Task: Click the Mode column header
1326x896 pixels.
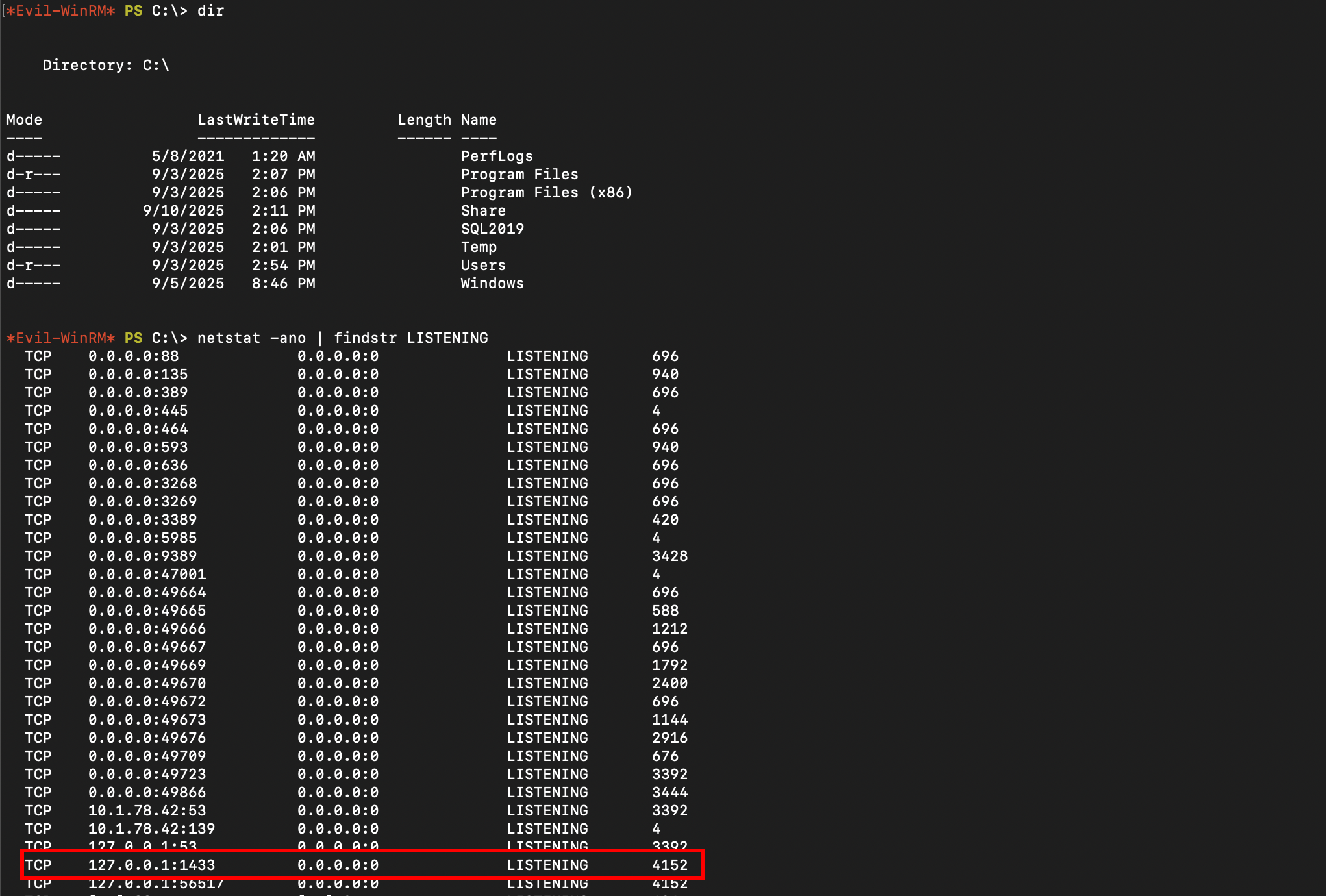Action: 24,120
